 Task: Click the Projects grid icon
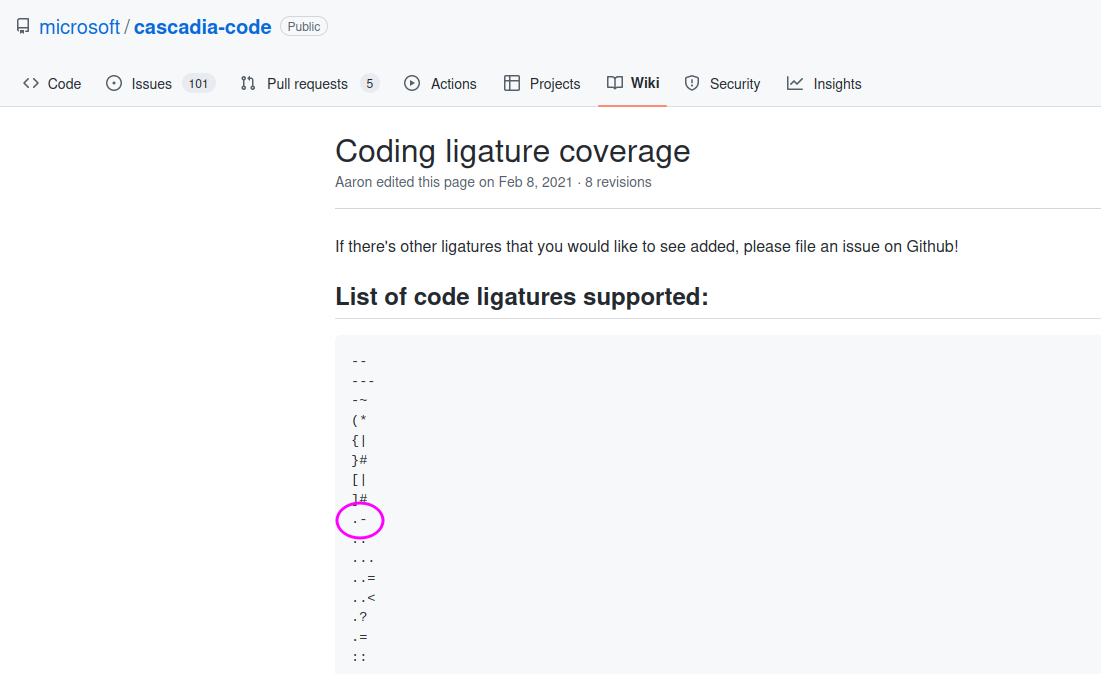coord(512,84)
